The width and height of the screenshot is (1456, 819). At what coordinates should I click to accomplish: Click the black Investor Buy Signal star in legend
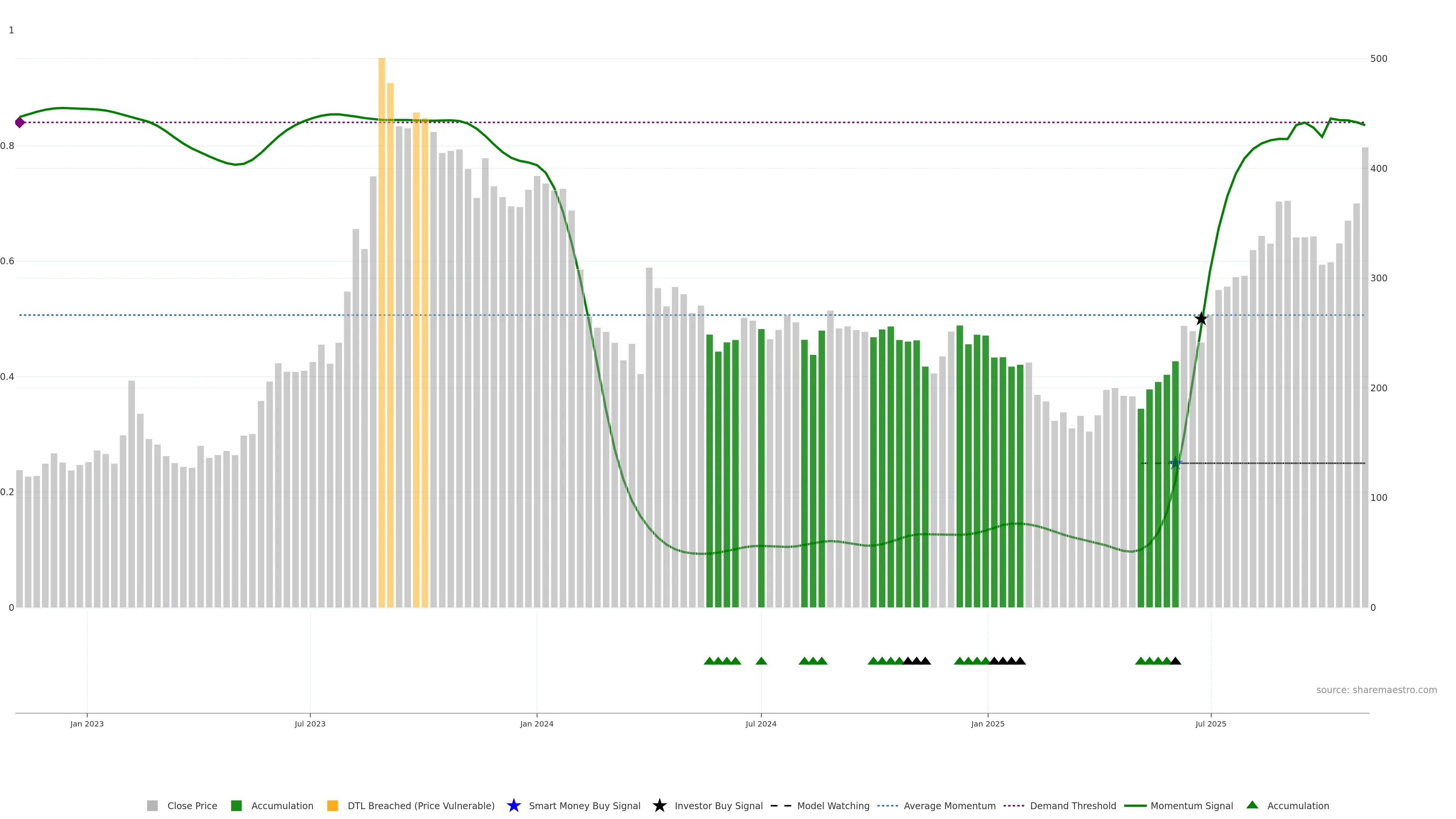pyautogui.click(x=659, y=805)
